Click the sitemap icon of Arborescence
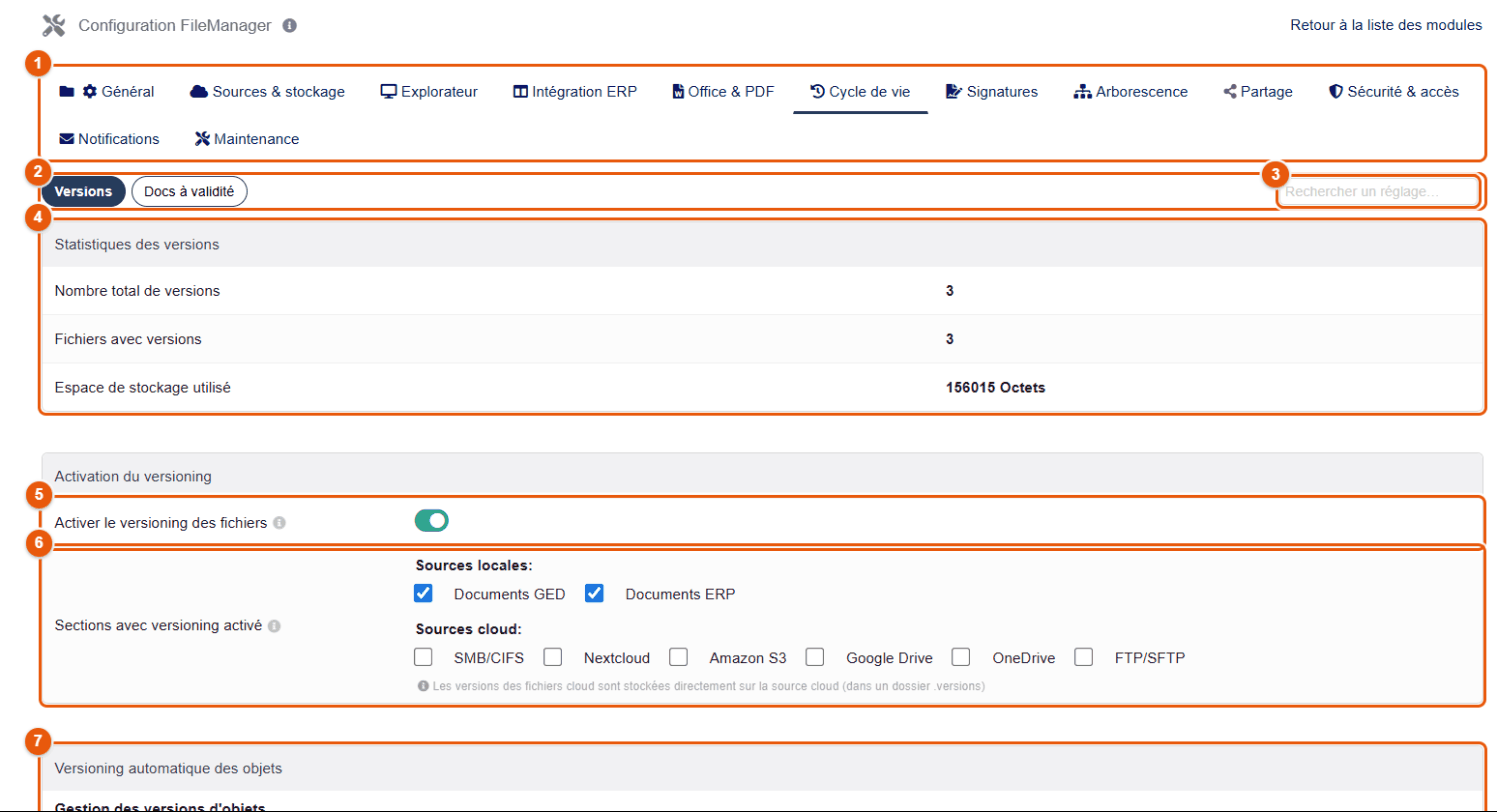 pyautogui.click(x=1082, y=92)
